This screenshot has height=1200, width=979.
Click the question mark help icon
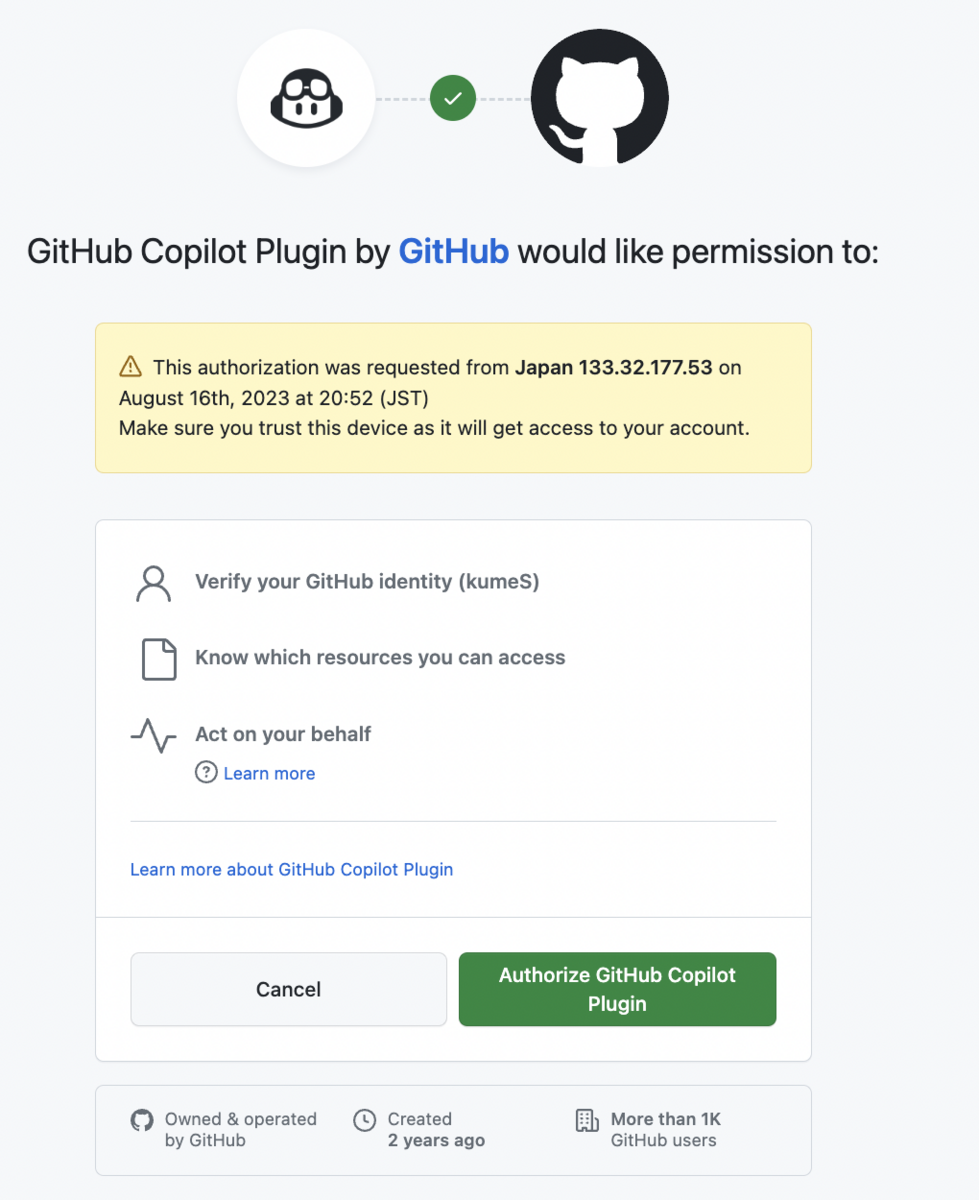tap(206, 772)
